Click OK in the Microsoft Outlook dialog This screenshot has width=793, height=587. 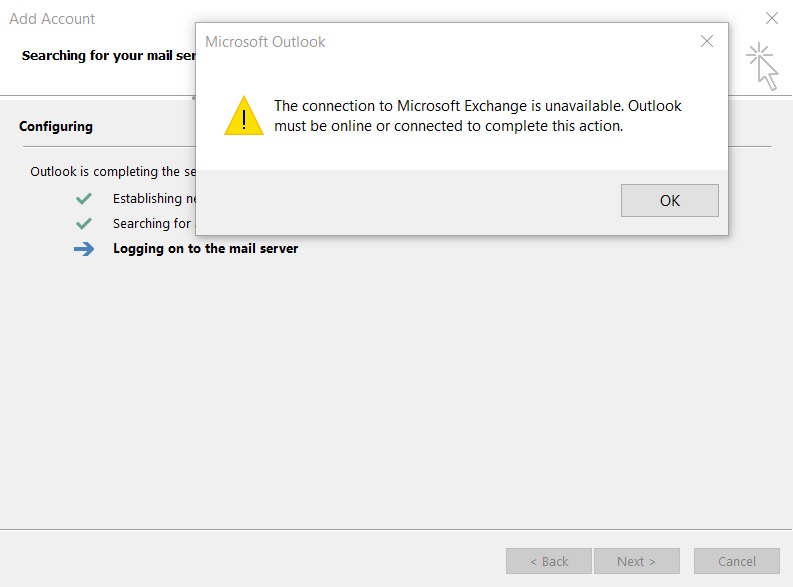[x=670, y=201]
